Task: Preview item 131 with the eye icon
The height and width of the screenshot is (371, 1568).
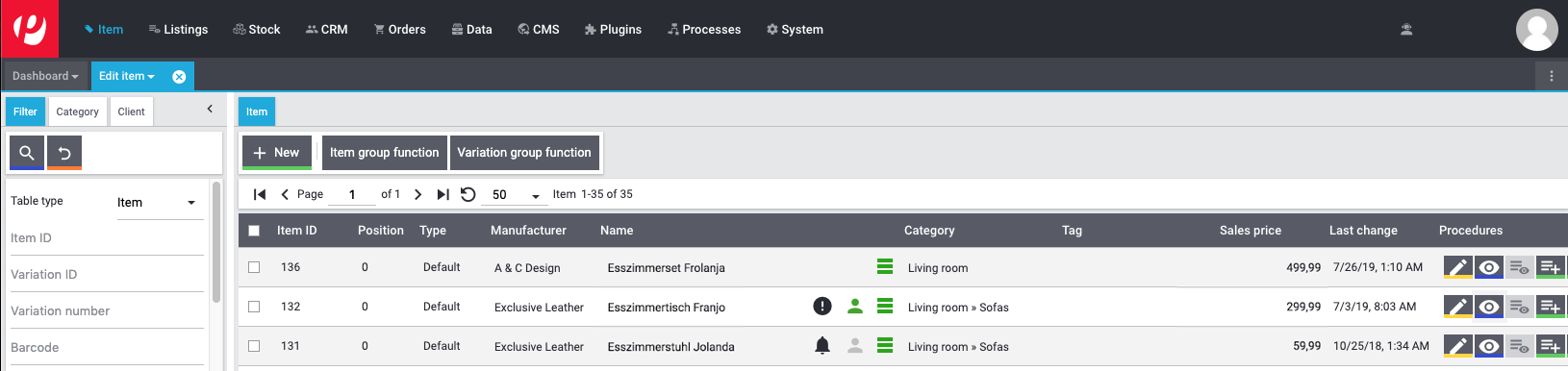Action: [x=1489, y=346]
